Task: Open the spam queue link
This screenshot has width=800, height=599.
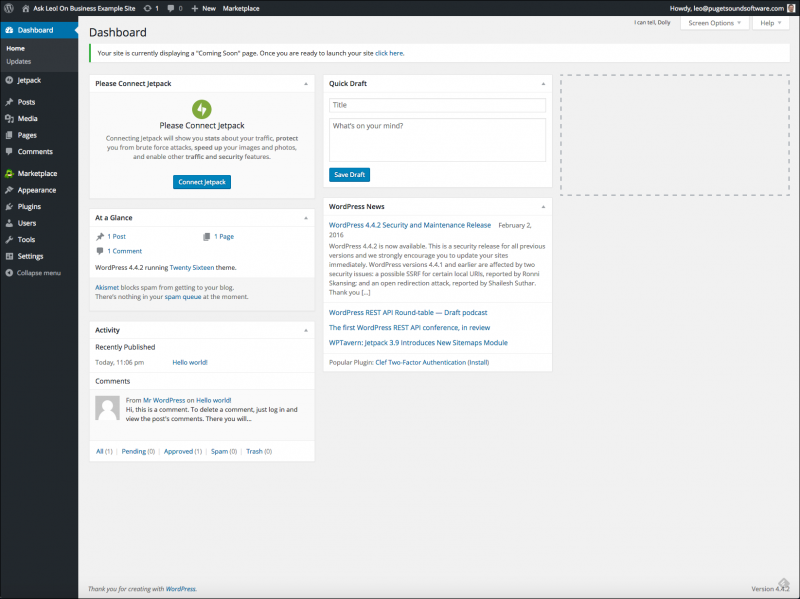Action: (183, 296)
